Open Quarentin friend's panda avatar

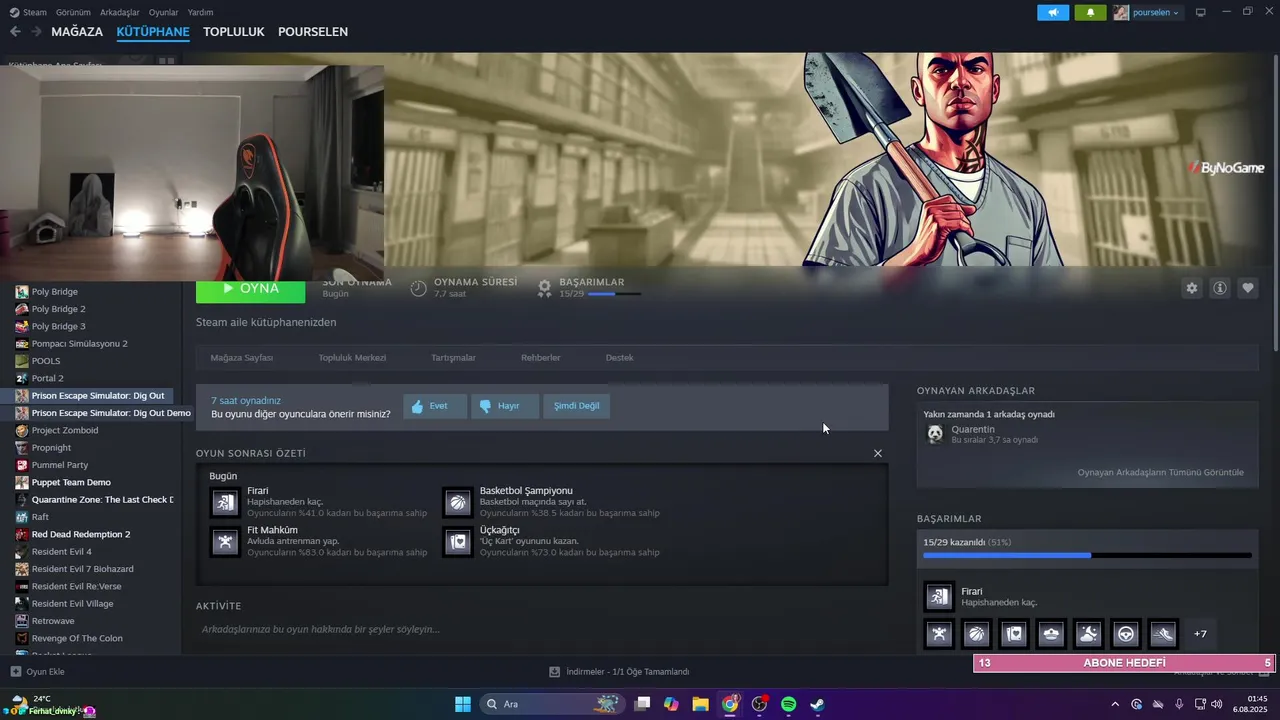[x=935, y=434]
